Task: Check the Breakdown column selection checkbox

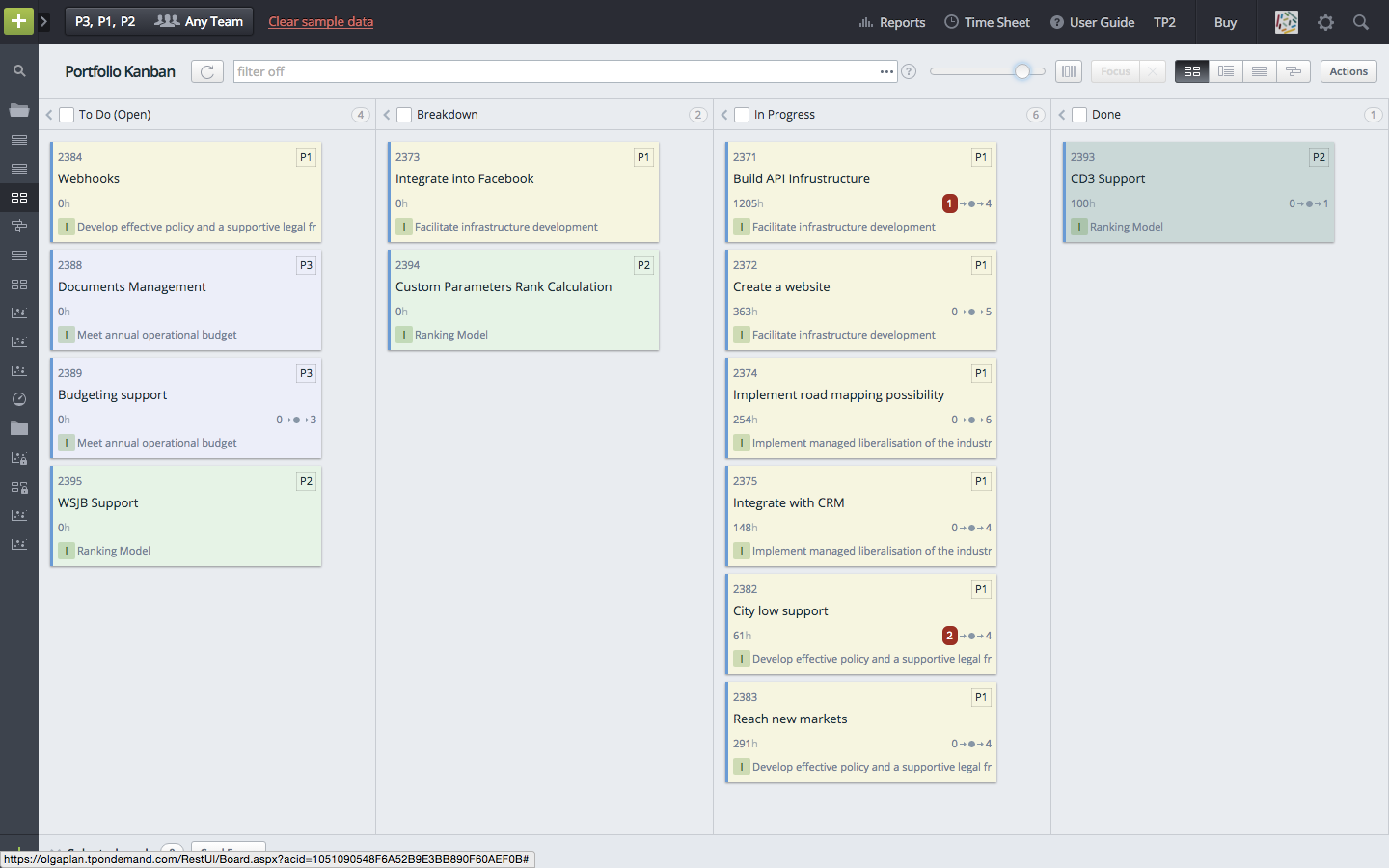Action: [403, 114]
